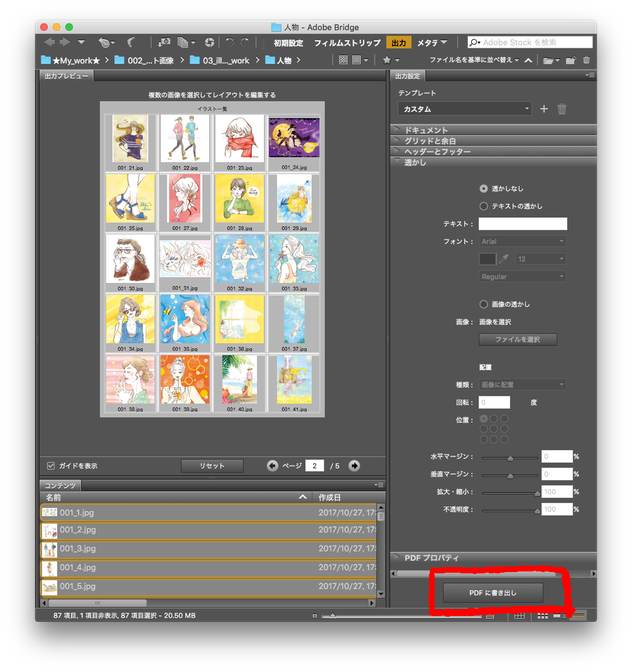Select the テキストの透かし radio button
Viewport: 632px width, 672px height.
click(483, 206)
